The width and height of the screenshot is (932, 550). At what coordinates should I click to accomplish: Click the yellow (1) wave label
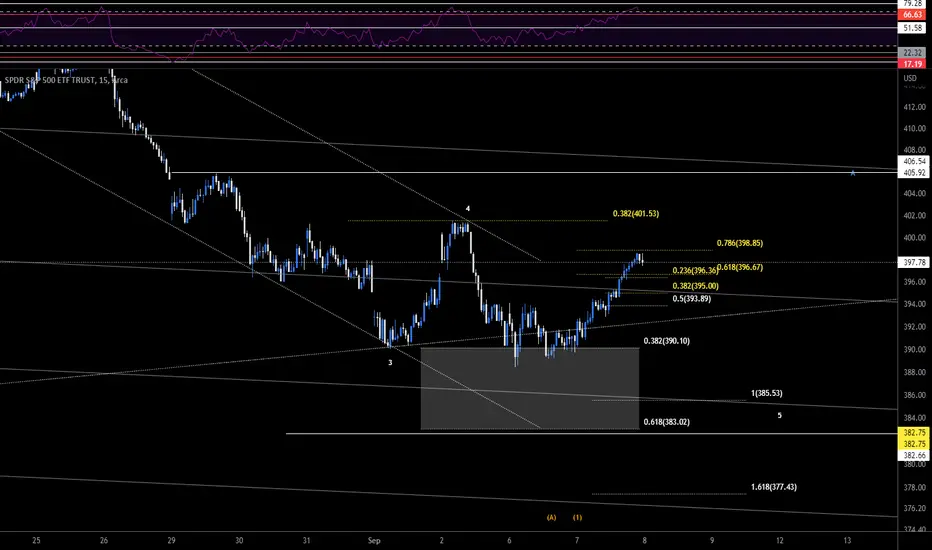coord(577,517)
